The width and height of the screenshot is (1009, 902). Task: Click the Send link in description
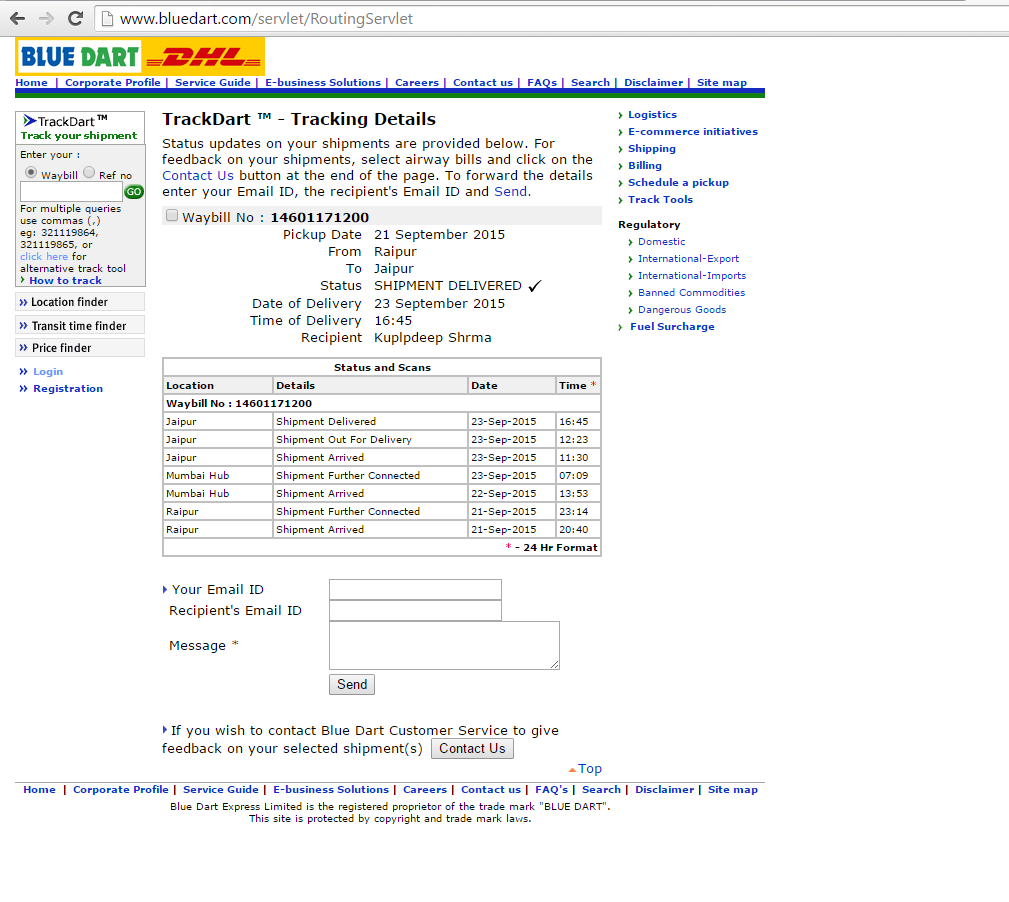(511, 192)
